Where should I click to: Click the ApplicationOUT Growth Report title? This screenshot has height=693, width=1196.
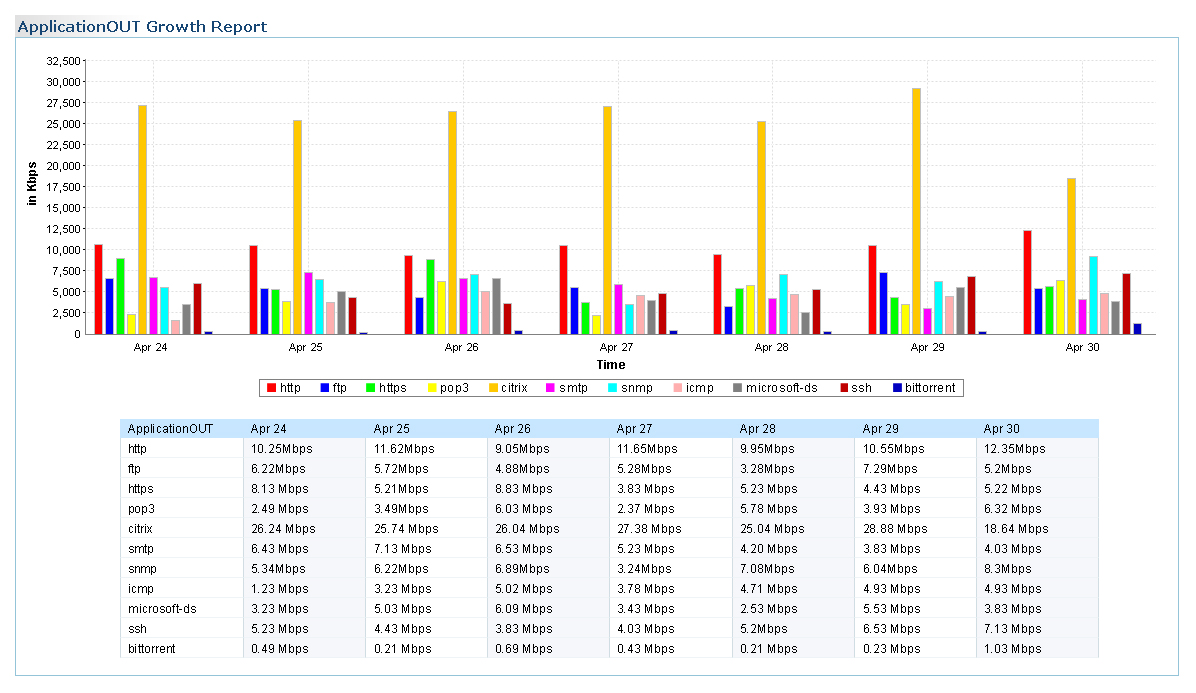(x=143, y=26)
